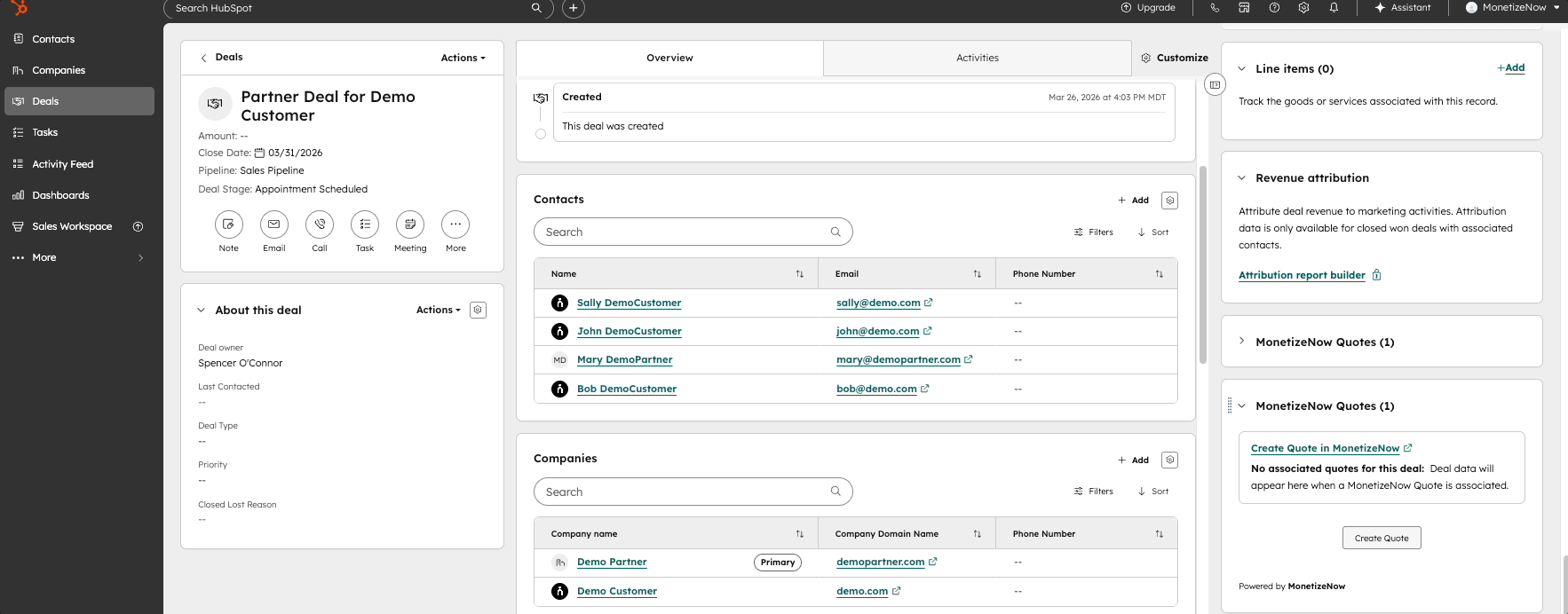1568x614 pixels.
Task: Click the Meeting icon button
Action: click(410, 224)
